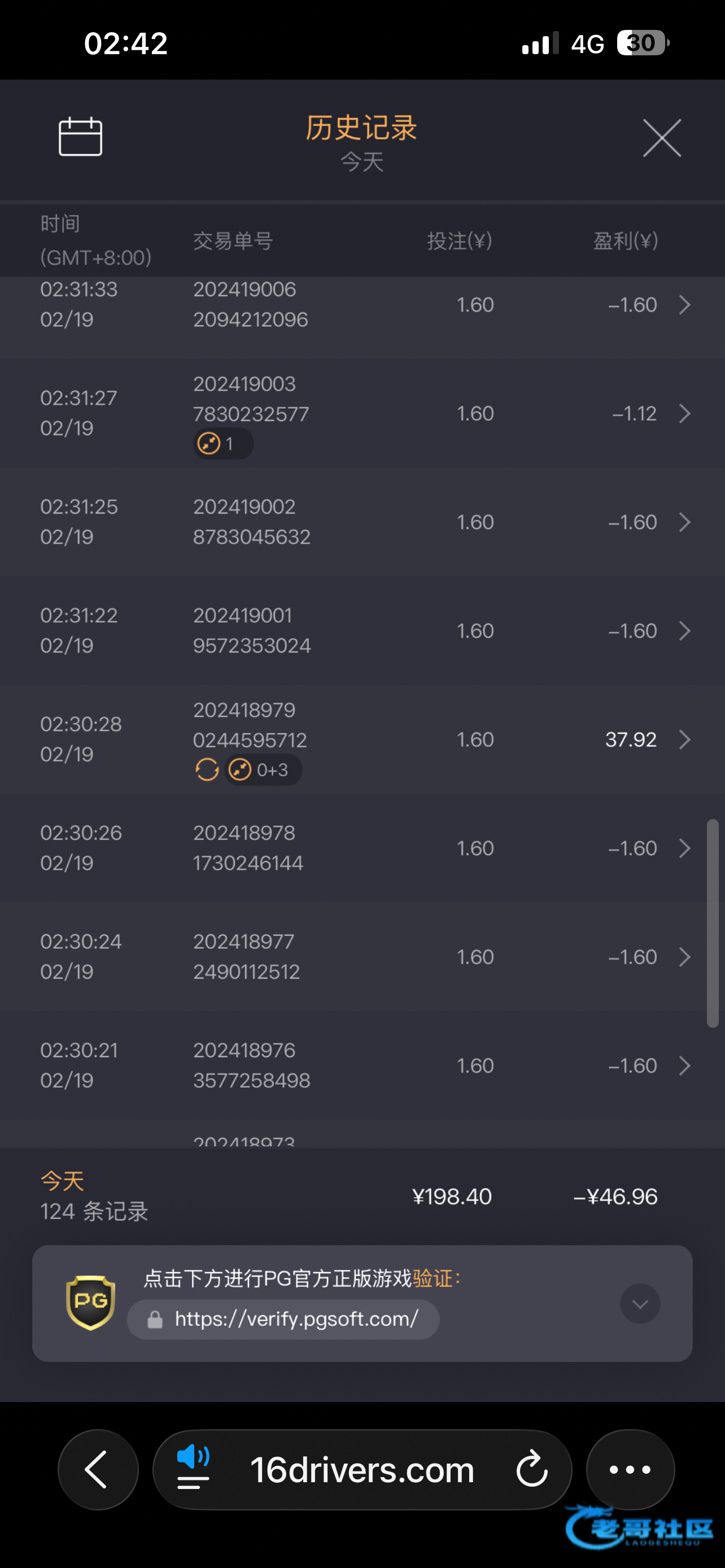Tap the 历史记录 header title

pyautogui.click(x=361, y=129)
